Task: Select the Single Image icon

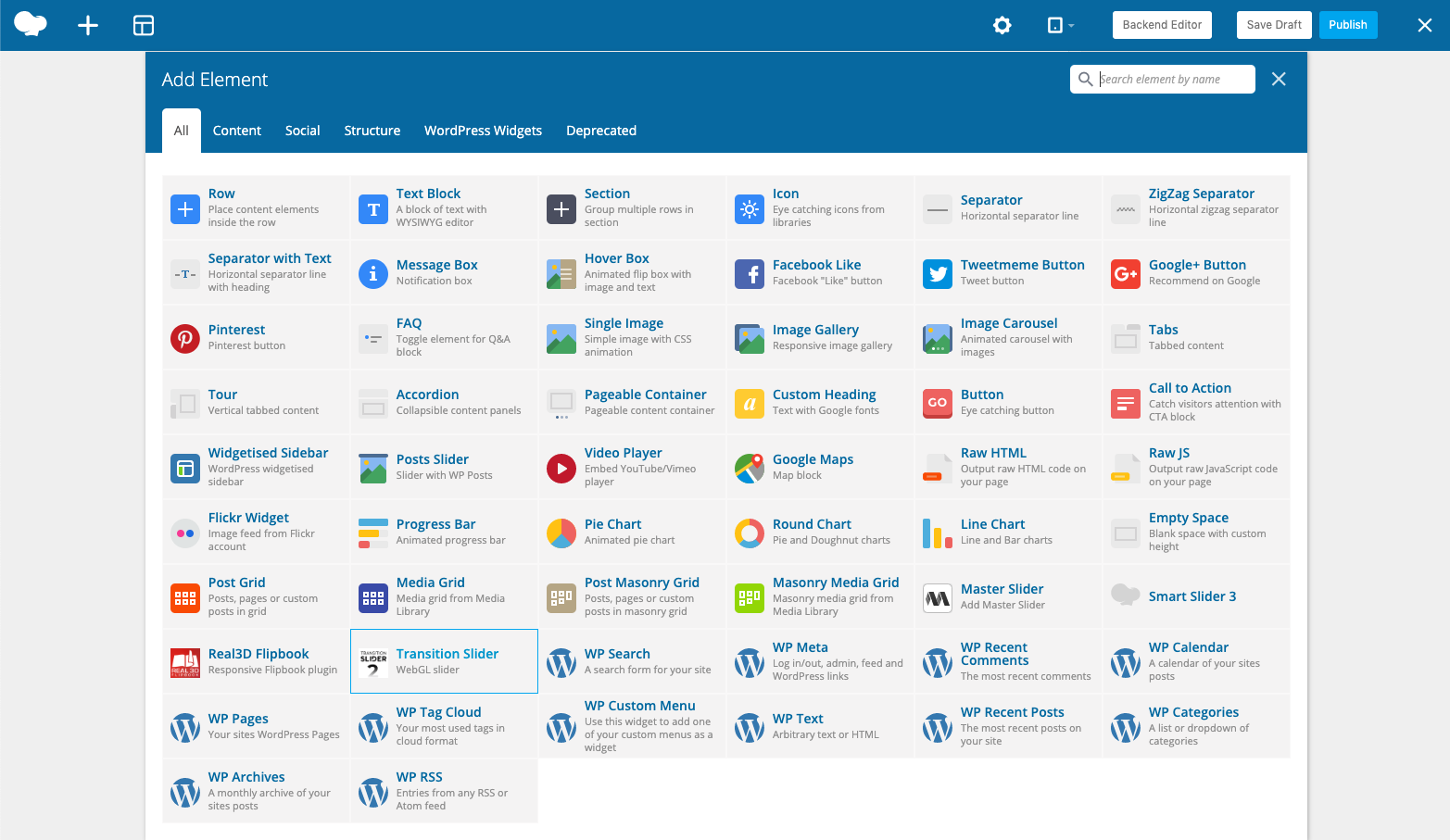Action: click(561, 339)
